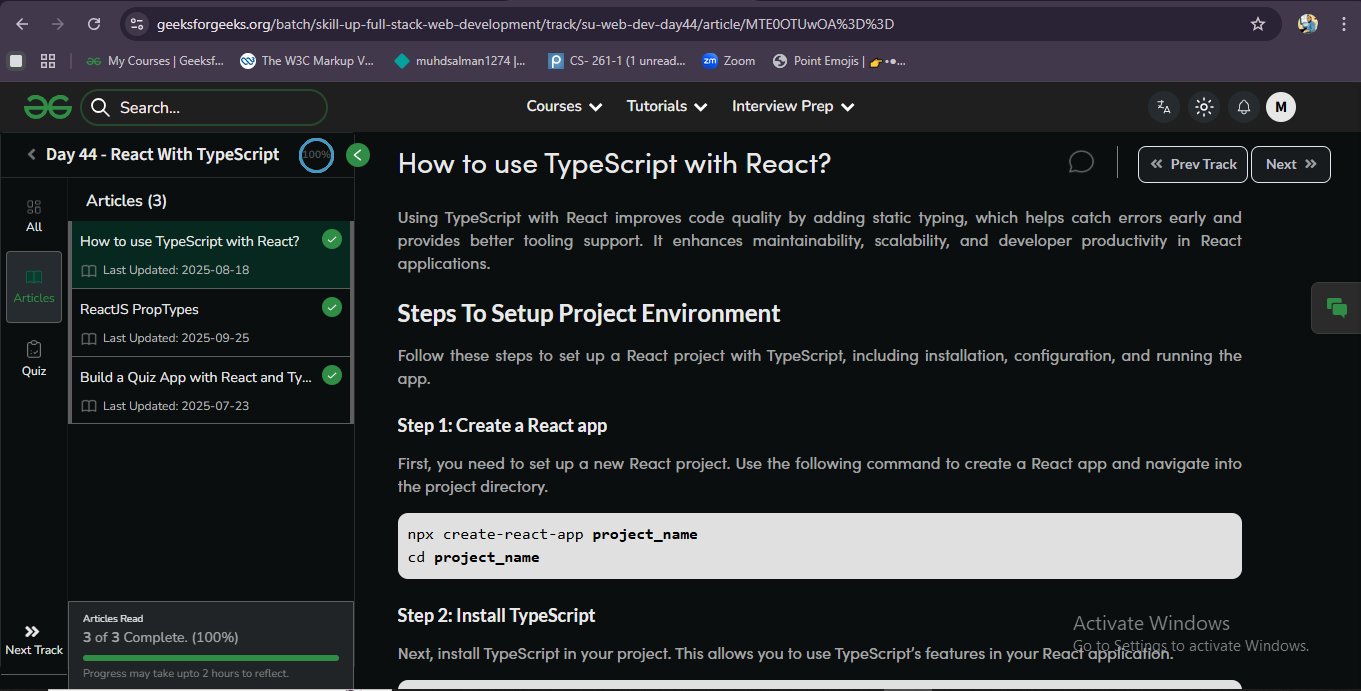Open the notifications bell
1361x691 pixels.
pyautogui.click(x=1244, y=107)
